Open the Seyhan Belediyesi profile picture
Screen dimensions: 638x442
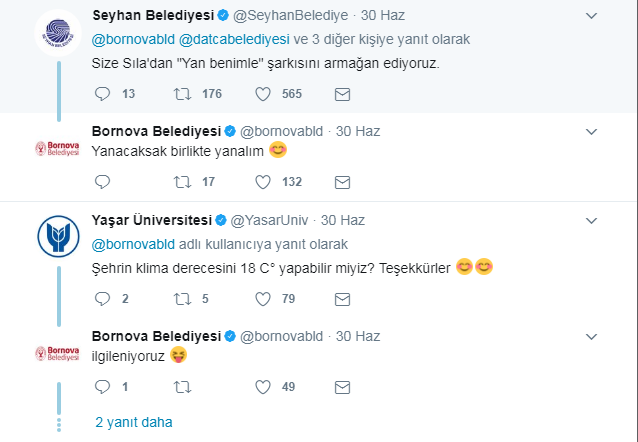pyautogui.click(x=58, y=33)
